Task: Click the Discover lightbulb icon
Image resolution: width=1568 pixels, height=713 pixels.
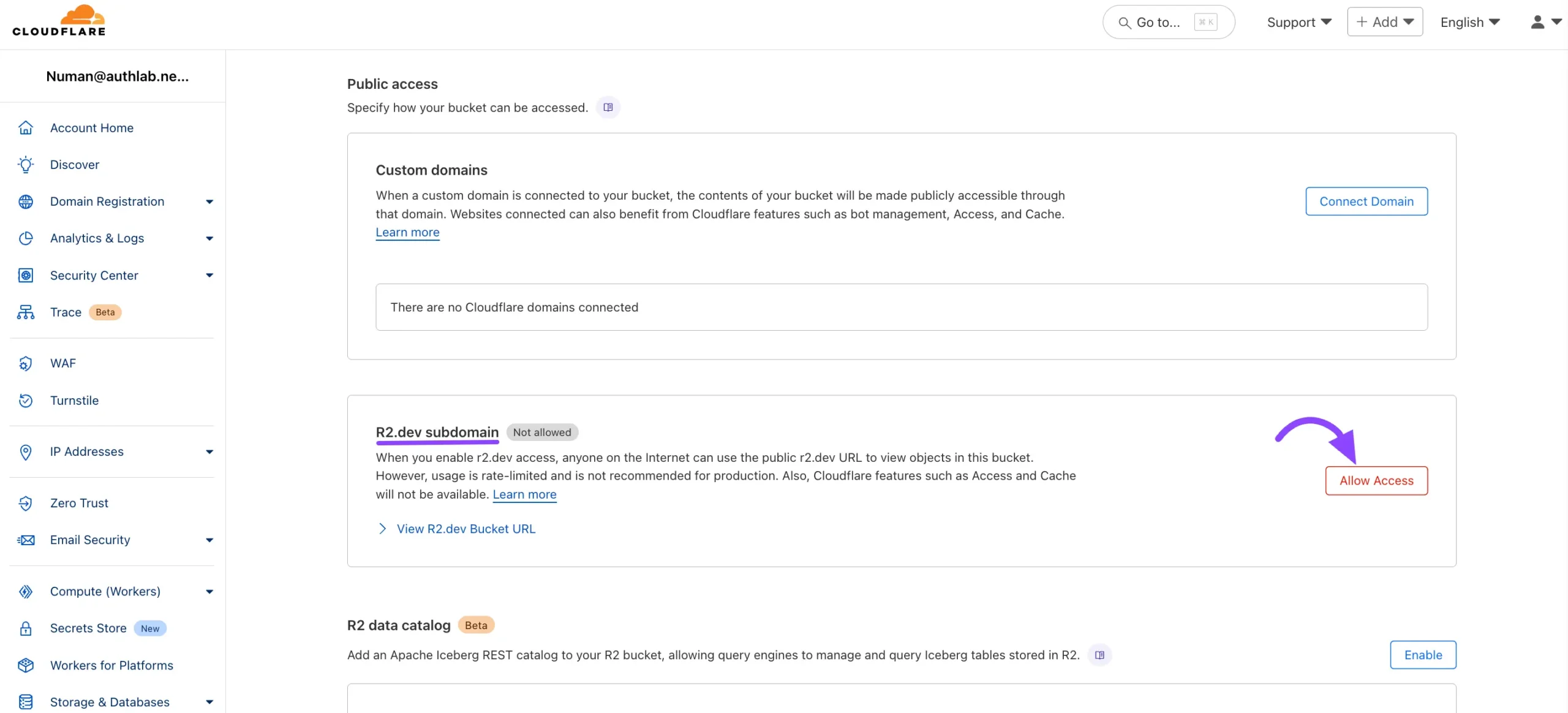Action: 26,164
